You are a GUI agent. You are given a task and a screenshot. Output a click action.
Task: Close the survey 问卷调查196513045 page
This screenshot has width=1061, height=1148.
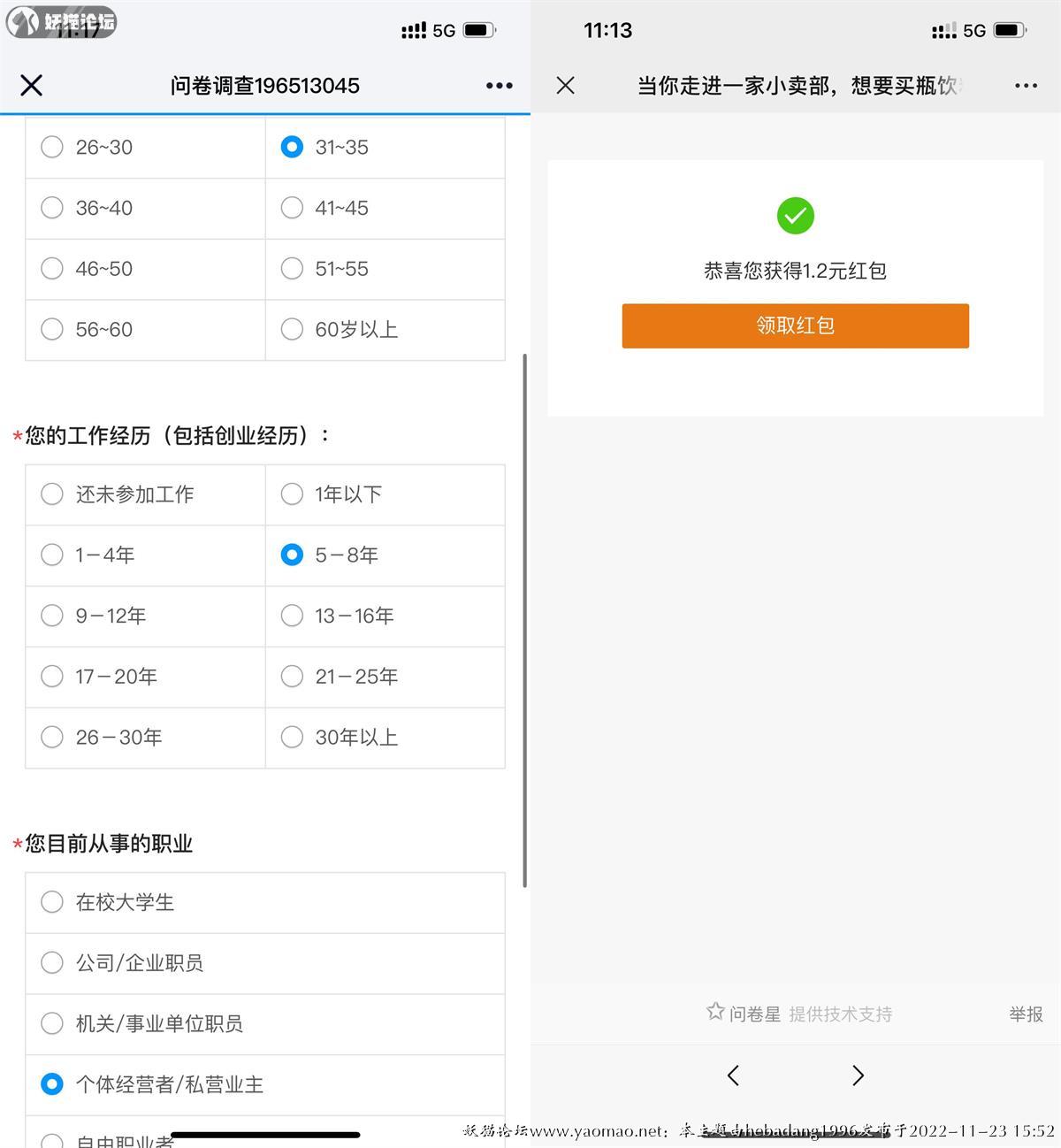pos(32,85)
